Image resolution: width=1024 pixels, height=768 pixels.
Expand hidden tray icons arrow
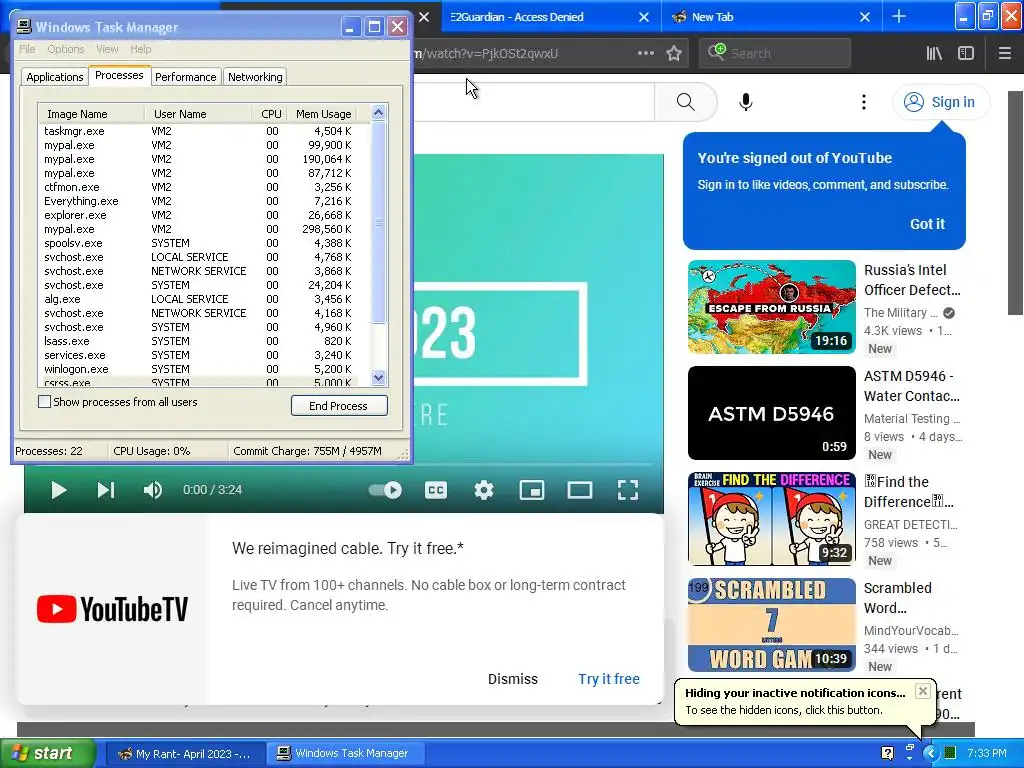pyautogui.click(x=930, y=753)
